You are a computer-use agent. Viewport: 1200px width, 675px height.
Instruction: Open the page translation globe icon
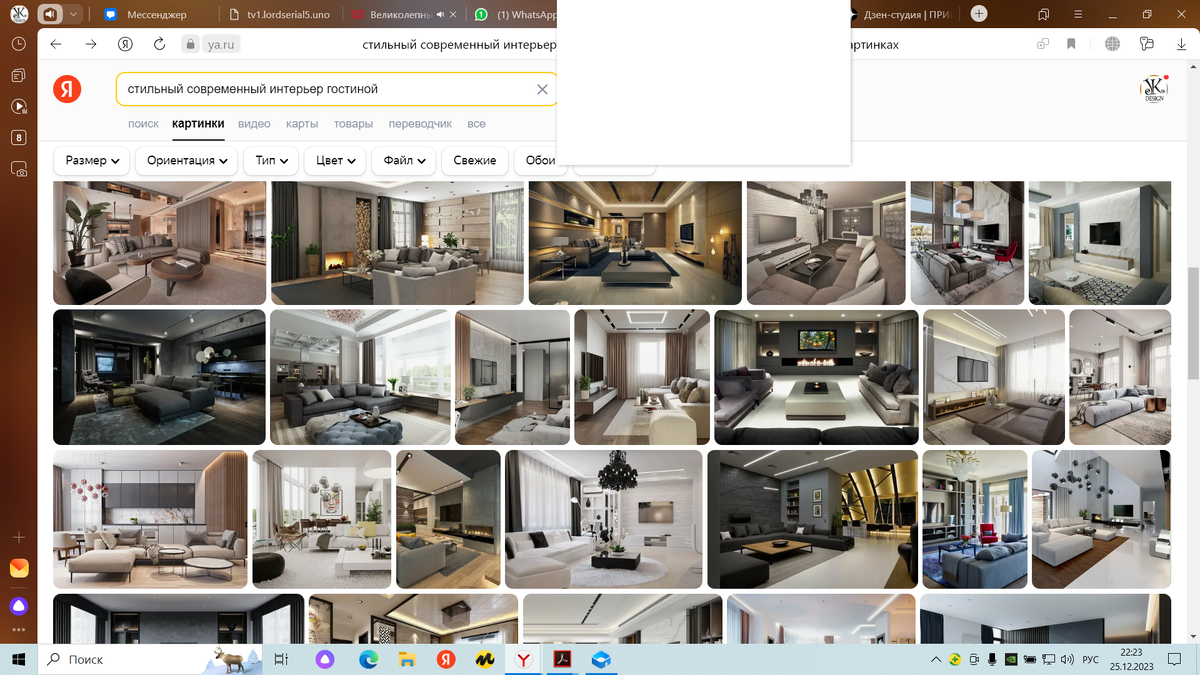tap(1112, 44)
